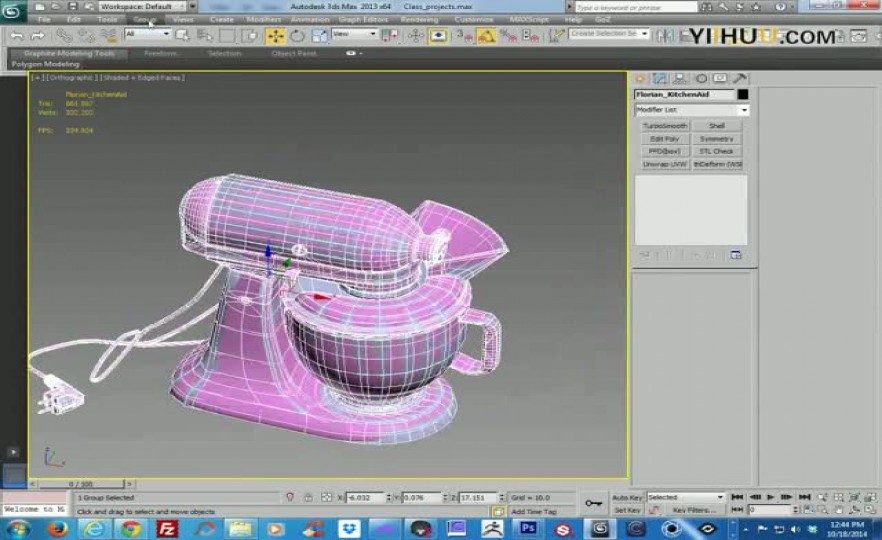Toggle 3D Snaps

(x=464, y=36)
